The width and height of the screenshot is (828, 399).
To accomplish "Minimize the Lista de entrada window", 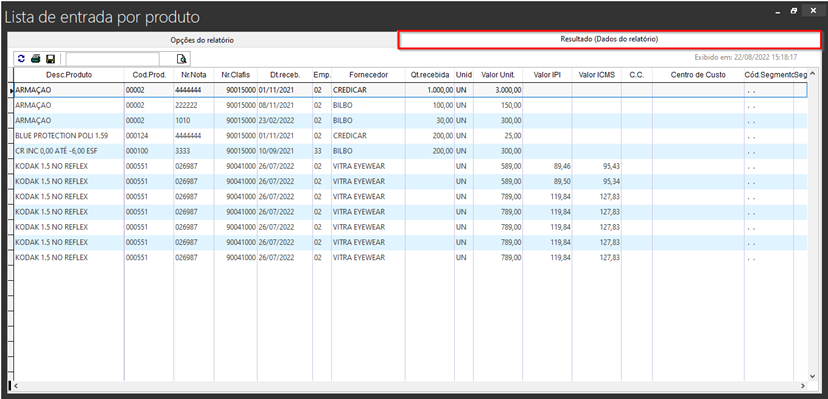I will (x=778, y=11).
